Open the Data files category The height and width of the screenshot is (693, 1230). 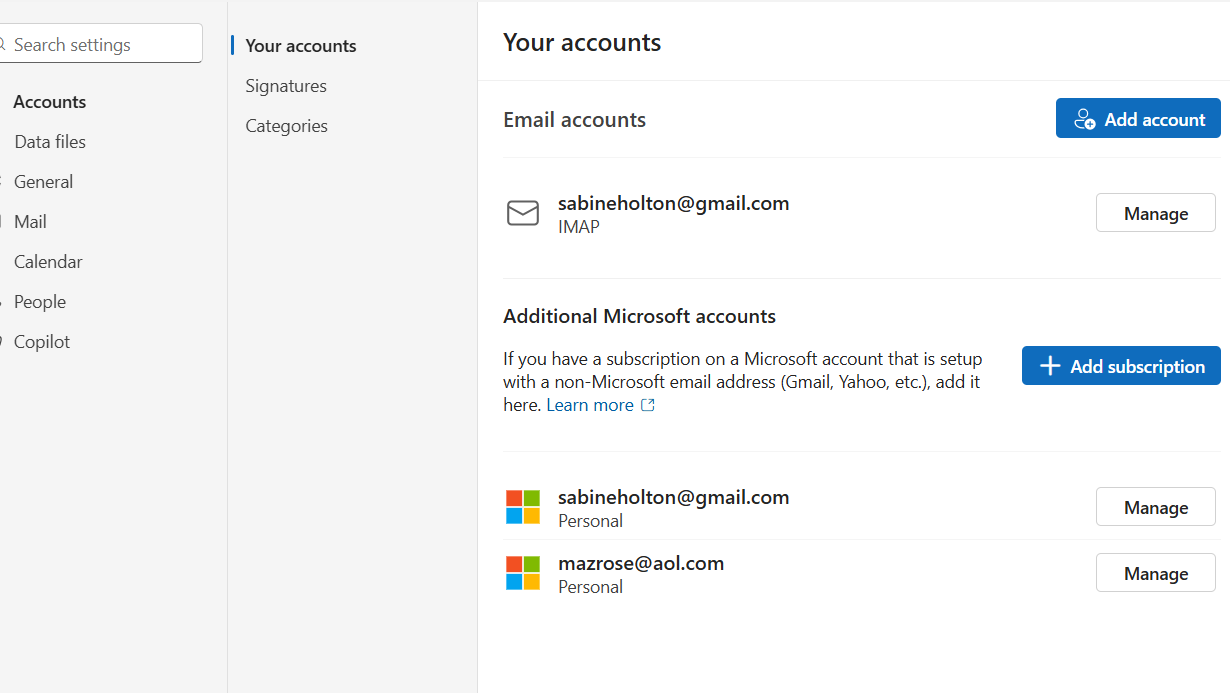pyautogui.click(x=50, y=142)
